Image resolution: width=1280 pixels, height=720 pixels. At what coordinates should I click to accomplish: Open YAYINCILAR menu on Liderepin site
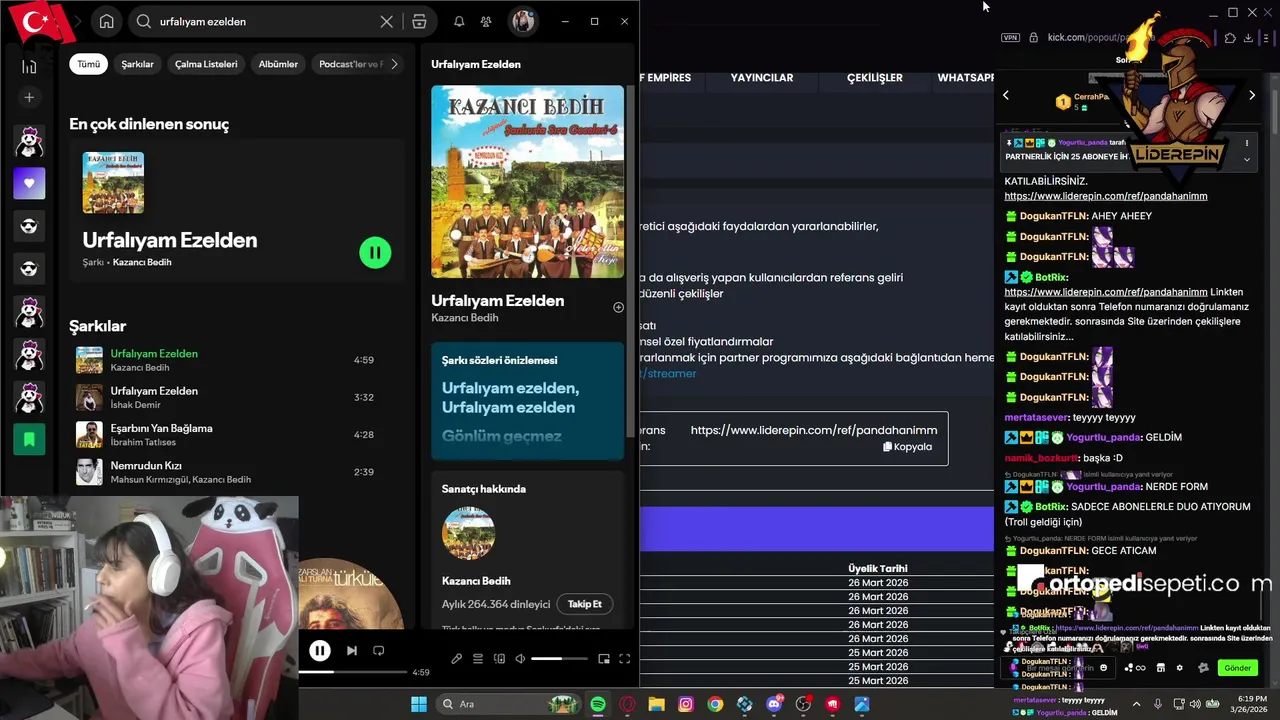point(762,78)
